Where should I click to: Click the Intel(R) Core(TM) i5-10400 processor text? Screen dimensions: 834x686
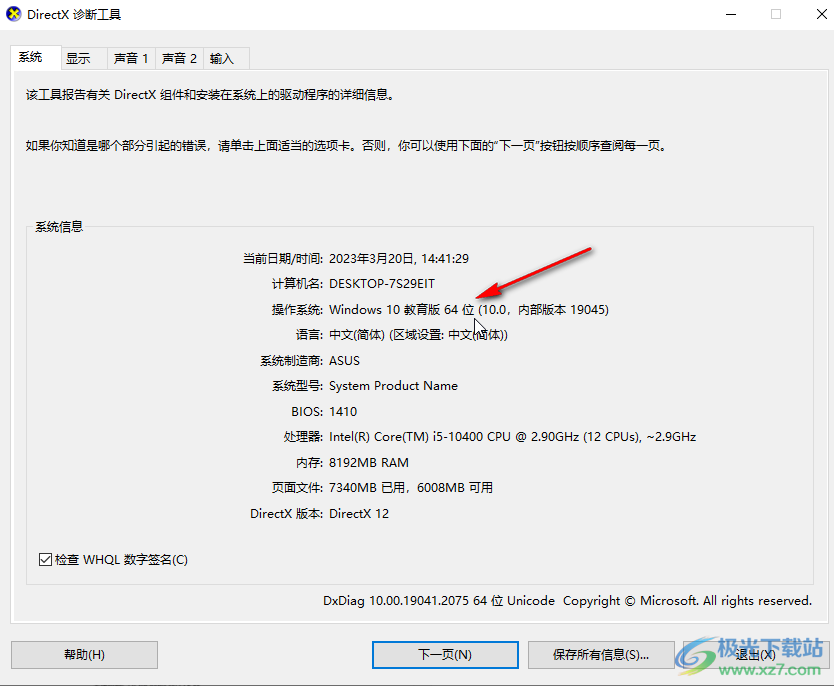pyautogui.click(x=513, y=437)
